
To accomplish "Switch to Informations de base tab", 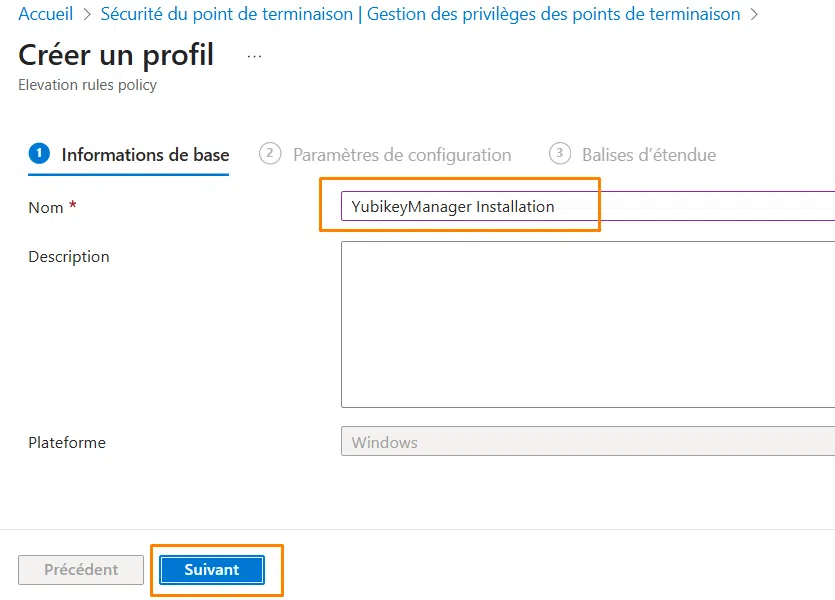I will pos(144,154).
